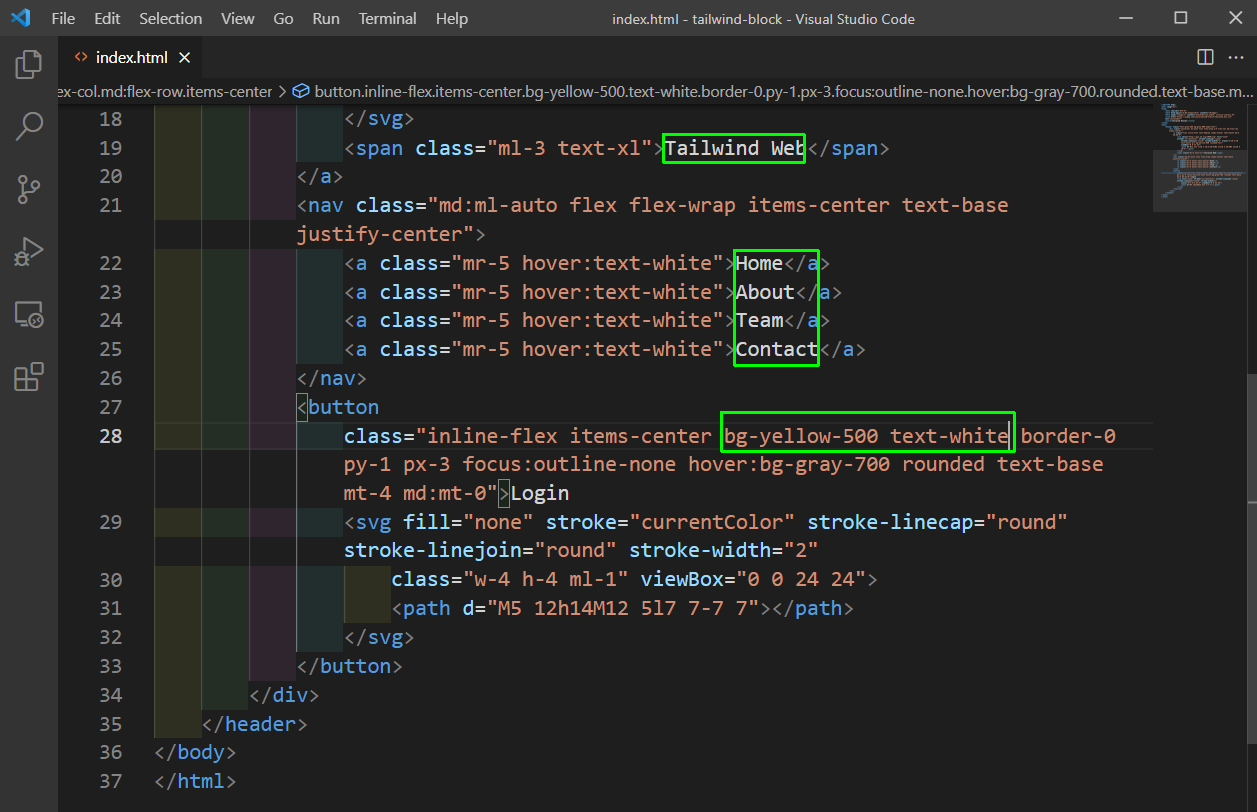Viewport: 1257px width, 812px height.
Task: Switch to the index.html editor tab
Action: pyautogui.click(x=131, y=57)
